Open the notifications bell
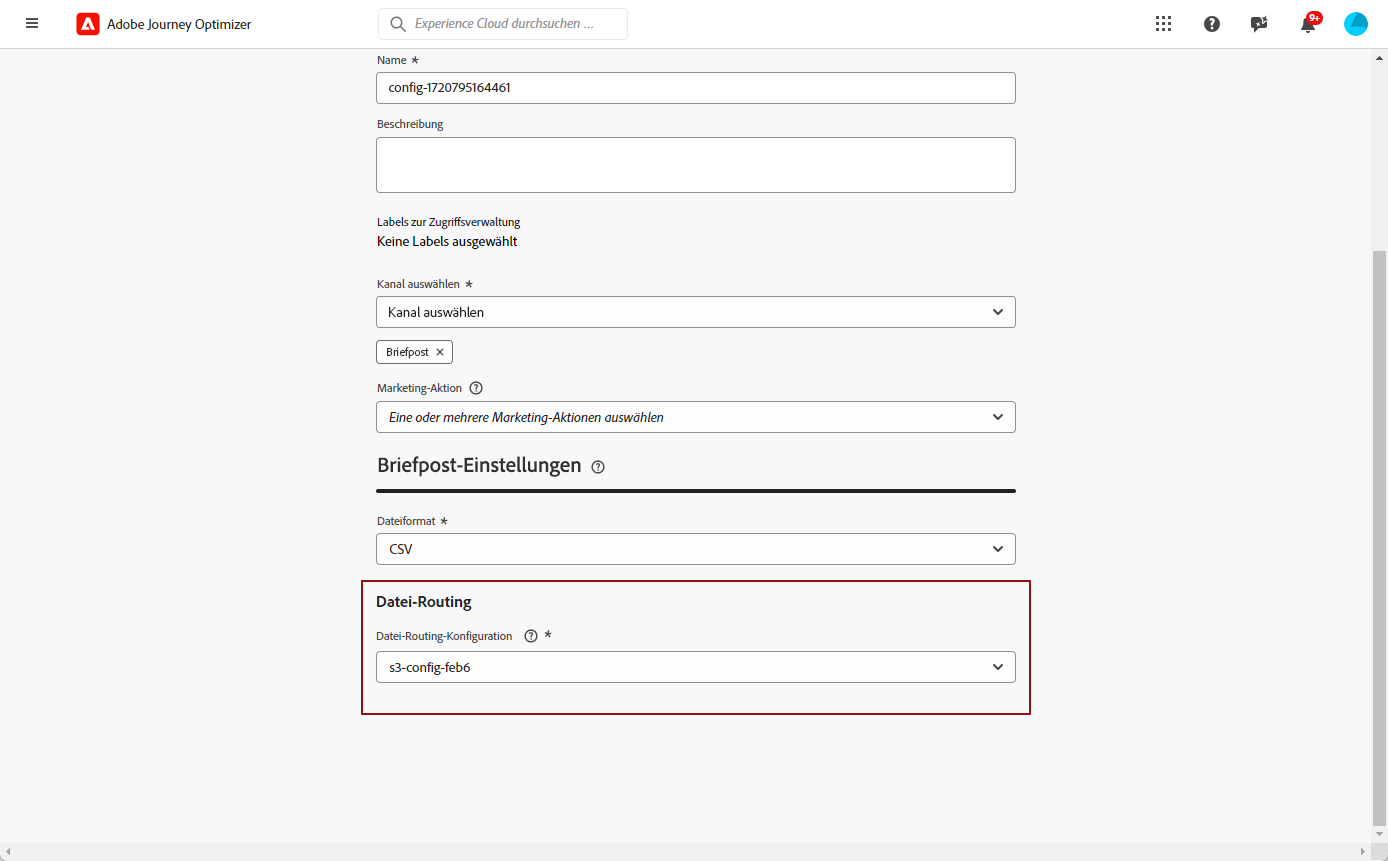1388x861 pixels. [x=1307, y=25]
